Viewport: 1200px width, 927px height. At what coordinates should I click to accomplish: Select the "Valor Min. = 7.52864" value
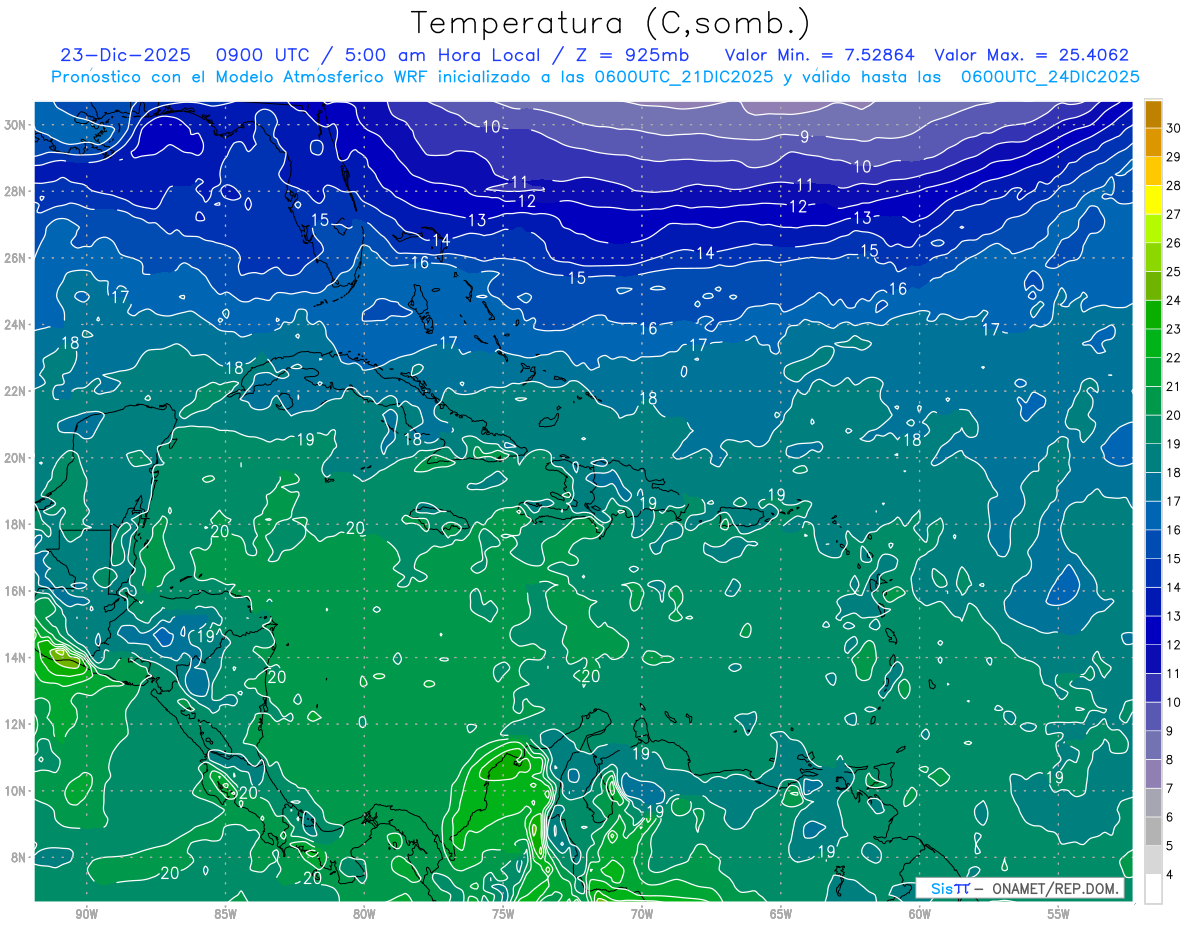click(x=819, y=55)
